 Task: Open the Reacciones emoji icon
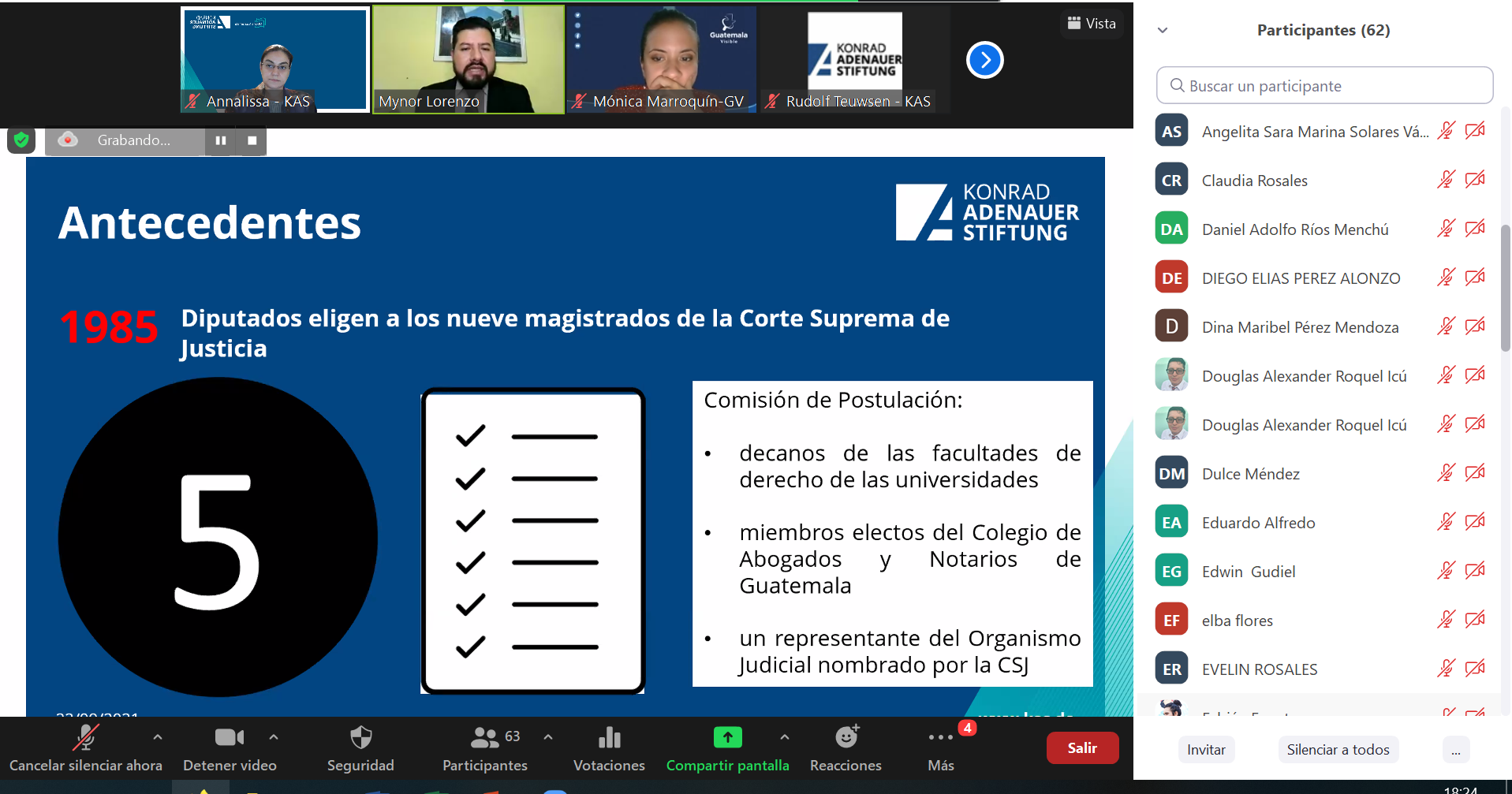coord(846,738)
